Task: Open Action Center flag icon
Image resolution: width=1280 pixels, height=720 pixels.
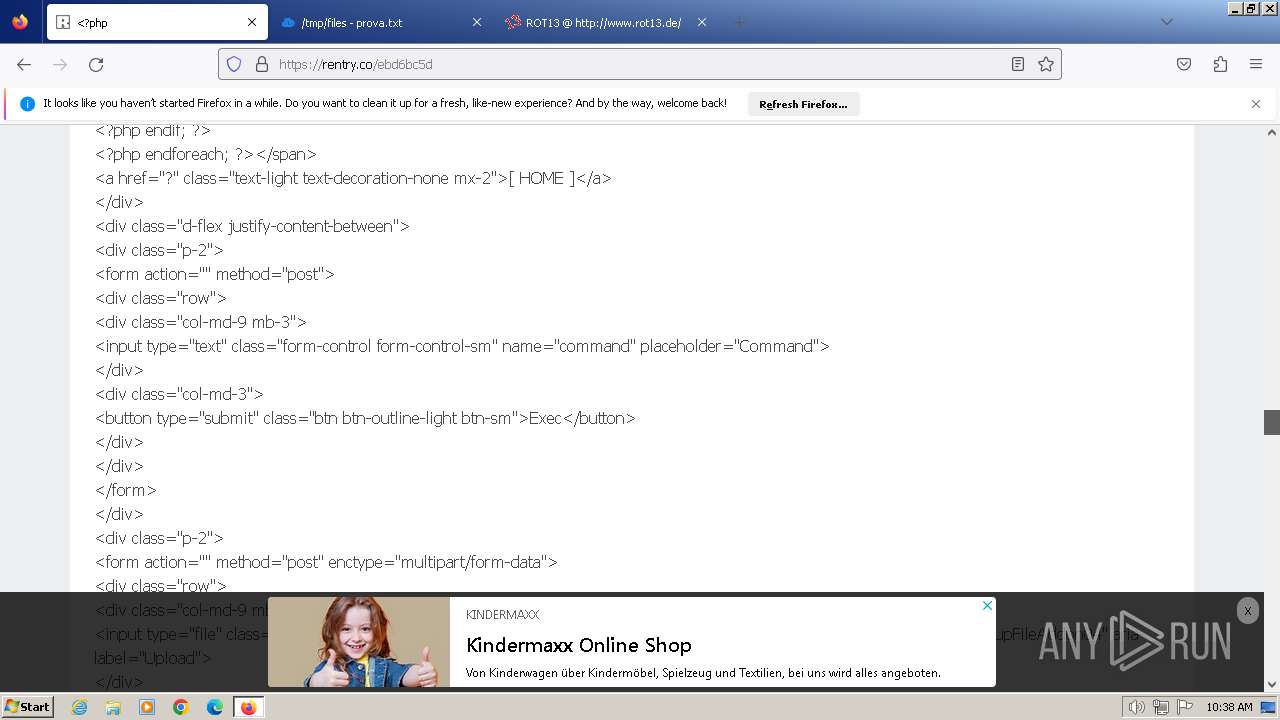Action: (x=1185, y=707)
